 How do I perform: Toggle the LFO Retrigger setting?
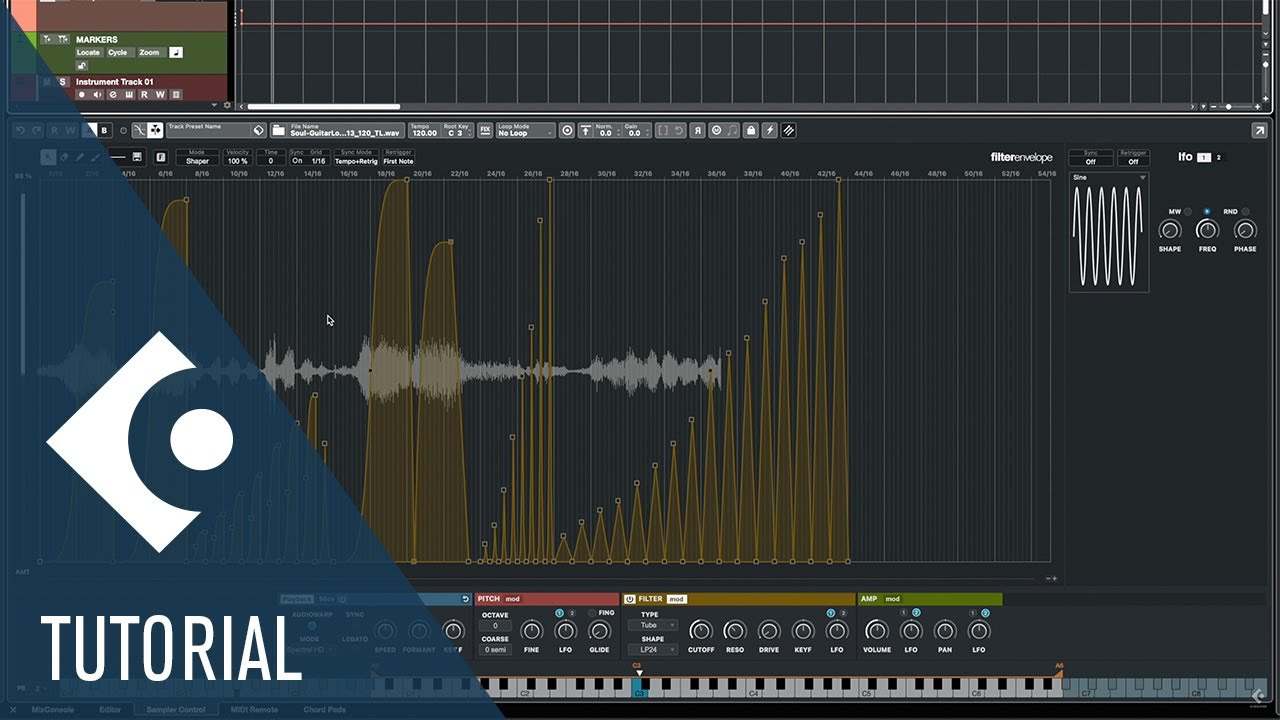pyautogui.click(x=1133, y=161)
